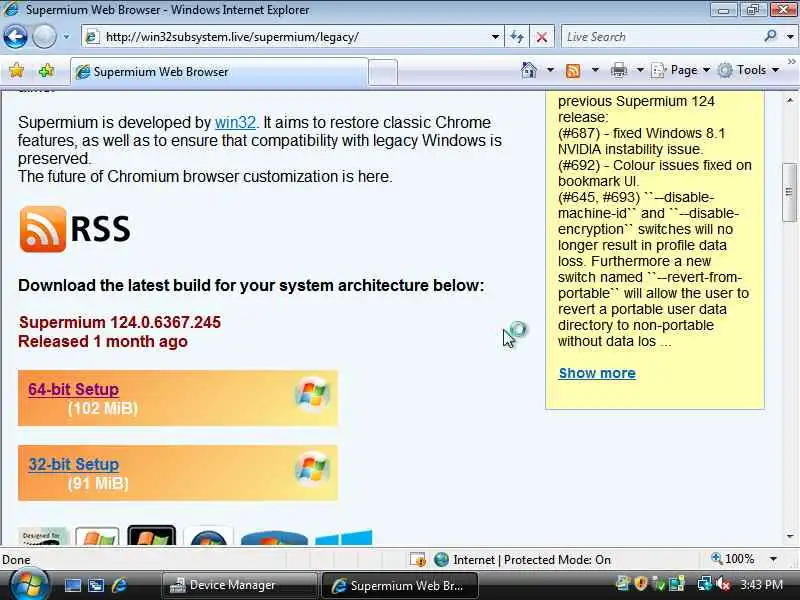The width and height of the screenshot is (800, 600).
Task: Expand the address bar history dropdown
Action: 495,37
